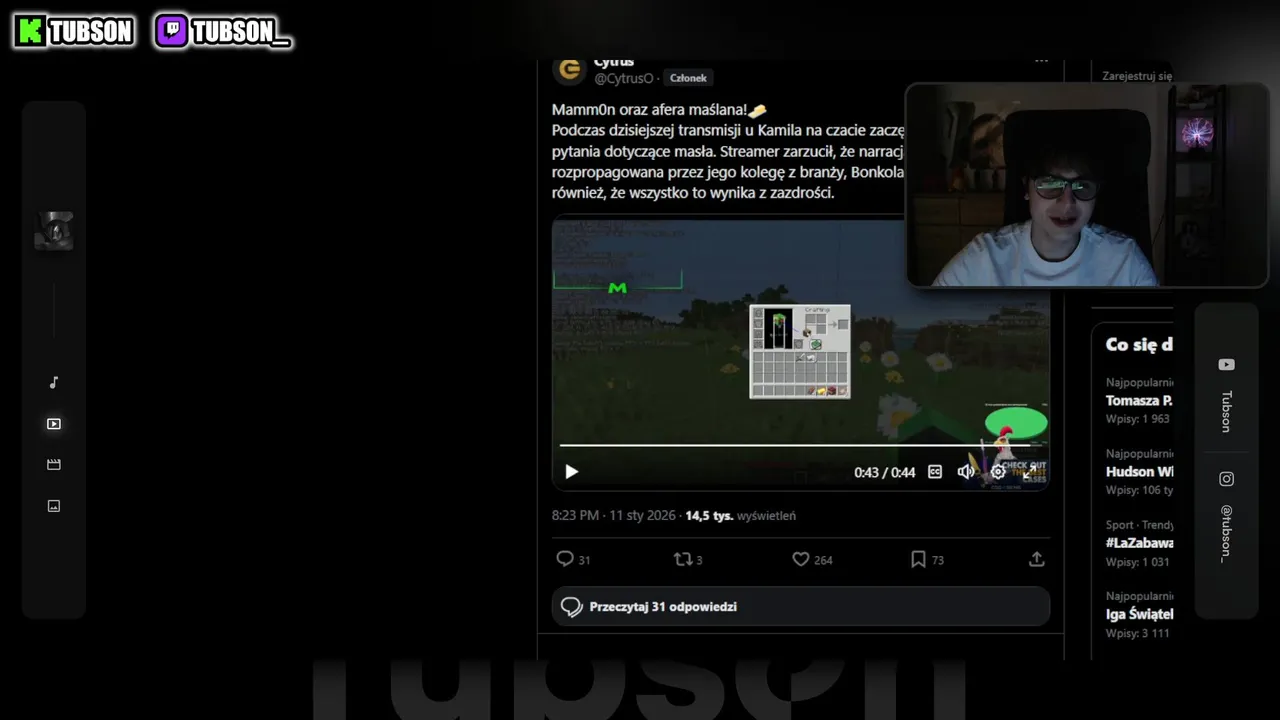This screenshot has width=1280, height=720.
Task: Like the tweet showing 264 likes
Action: pyautogui.click(x=800, y=559)
